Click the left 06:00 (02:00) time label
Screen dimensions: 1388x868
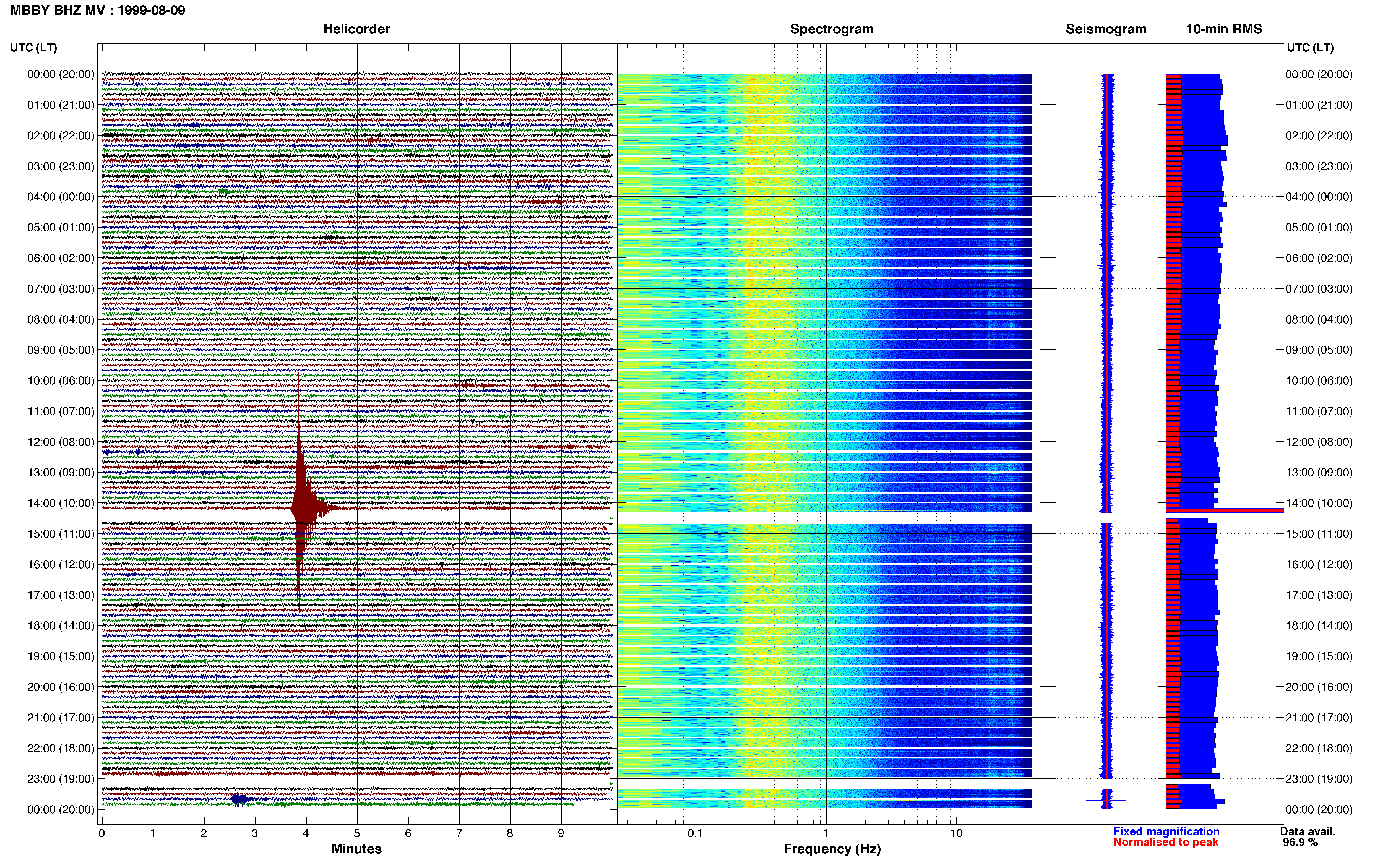61,258
